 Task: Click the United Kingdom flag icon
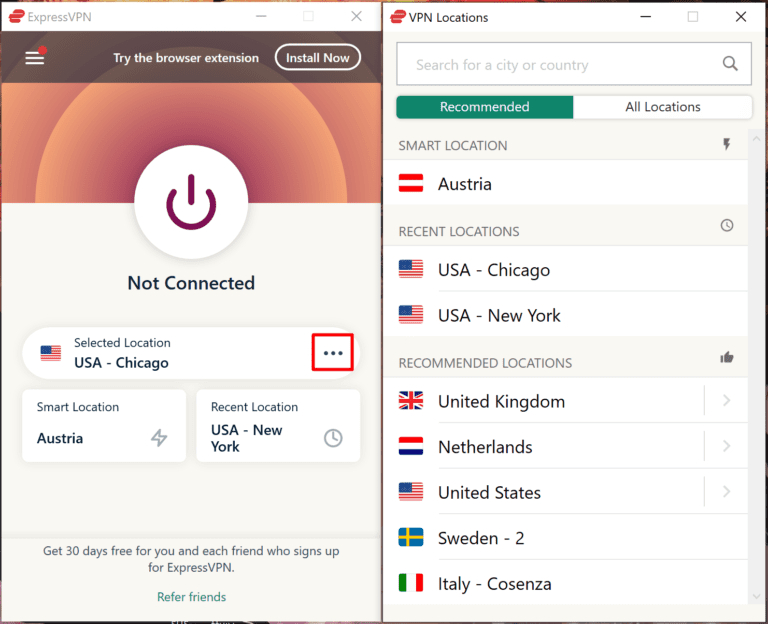click(411, 402)
